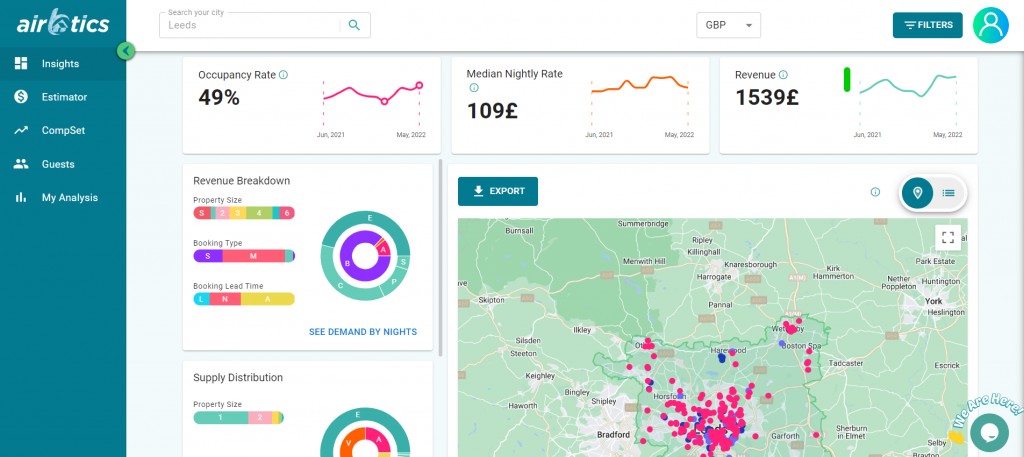Click the Airbtics logo
Viewport: 1024px width, 457px height.
63,24
